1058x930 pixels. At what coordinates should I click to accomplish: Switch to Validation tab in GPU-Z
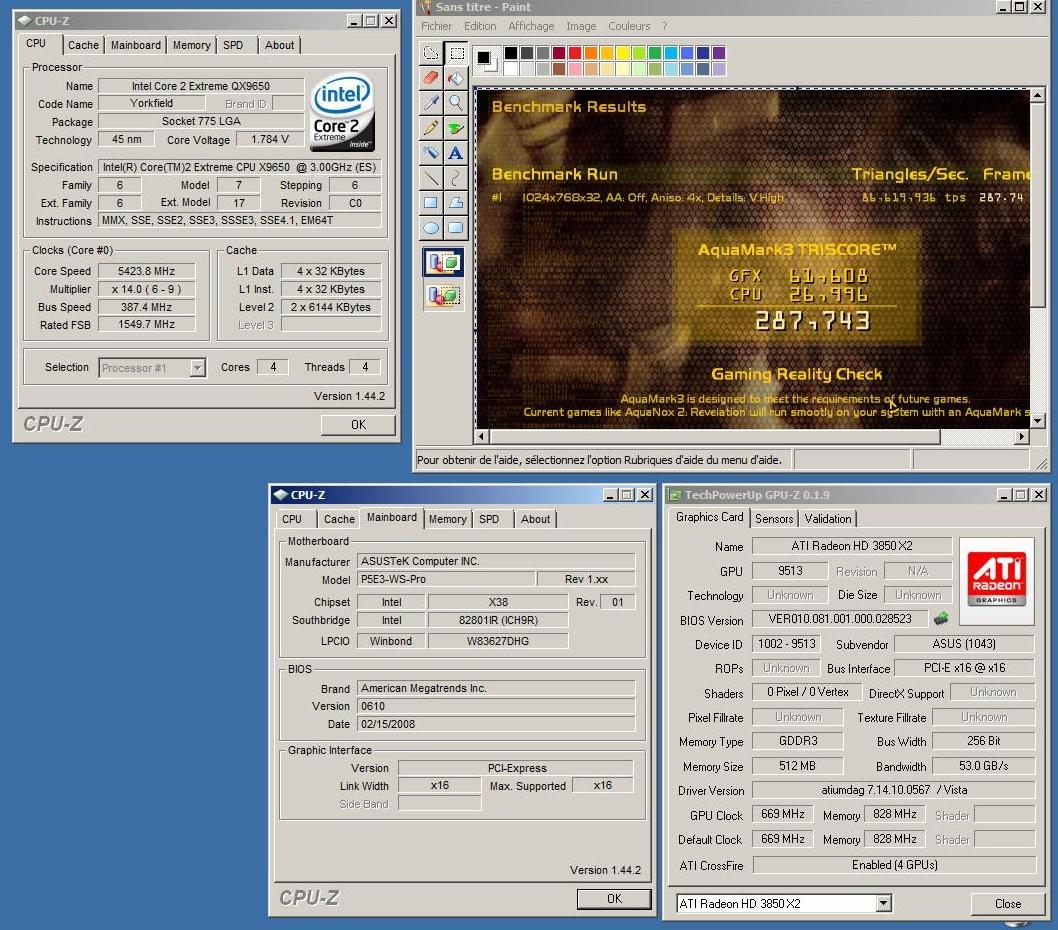point(828,518)
